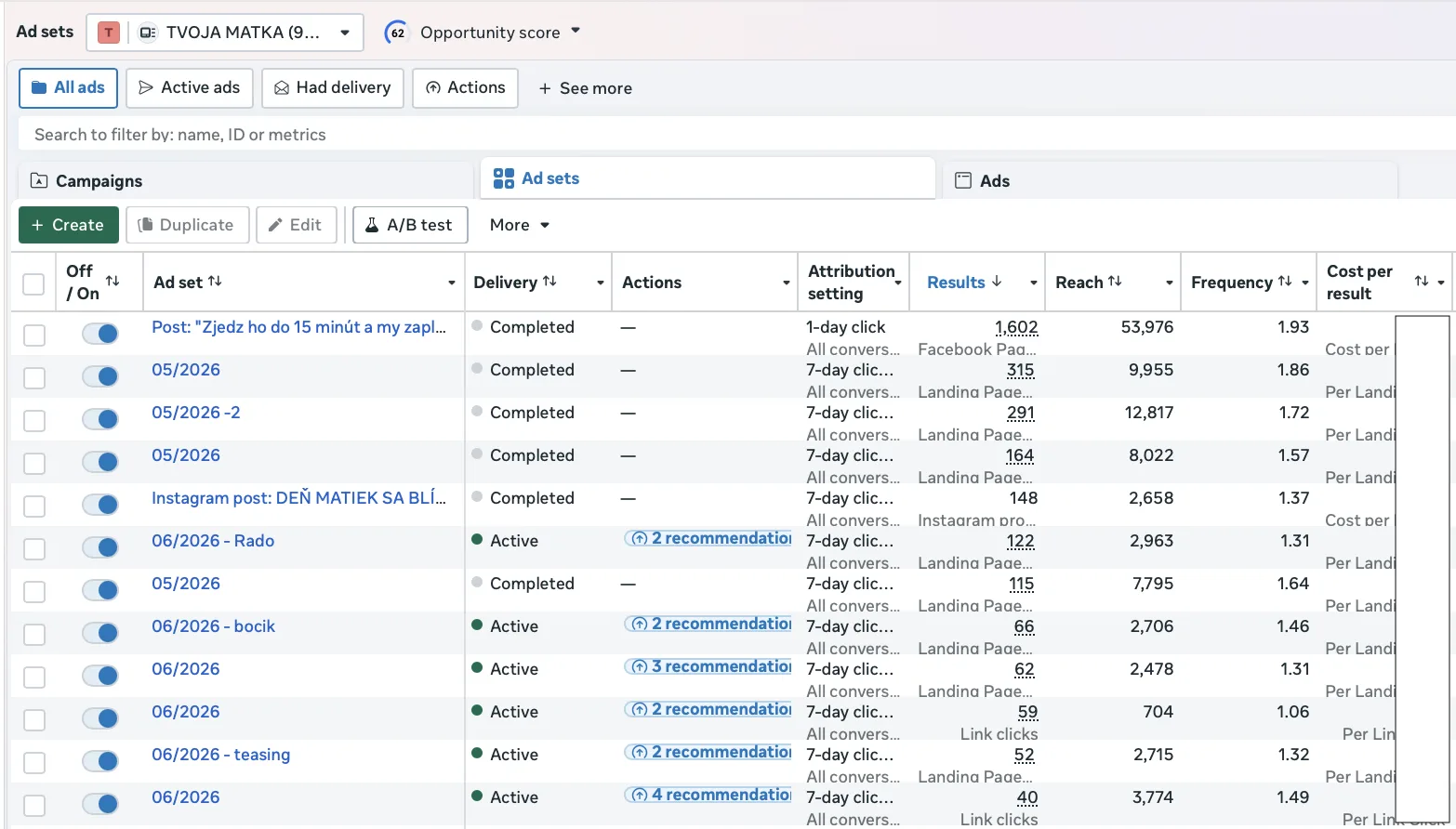Click recommendation icon for 06/2026 - Rado

click(640, 539)
